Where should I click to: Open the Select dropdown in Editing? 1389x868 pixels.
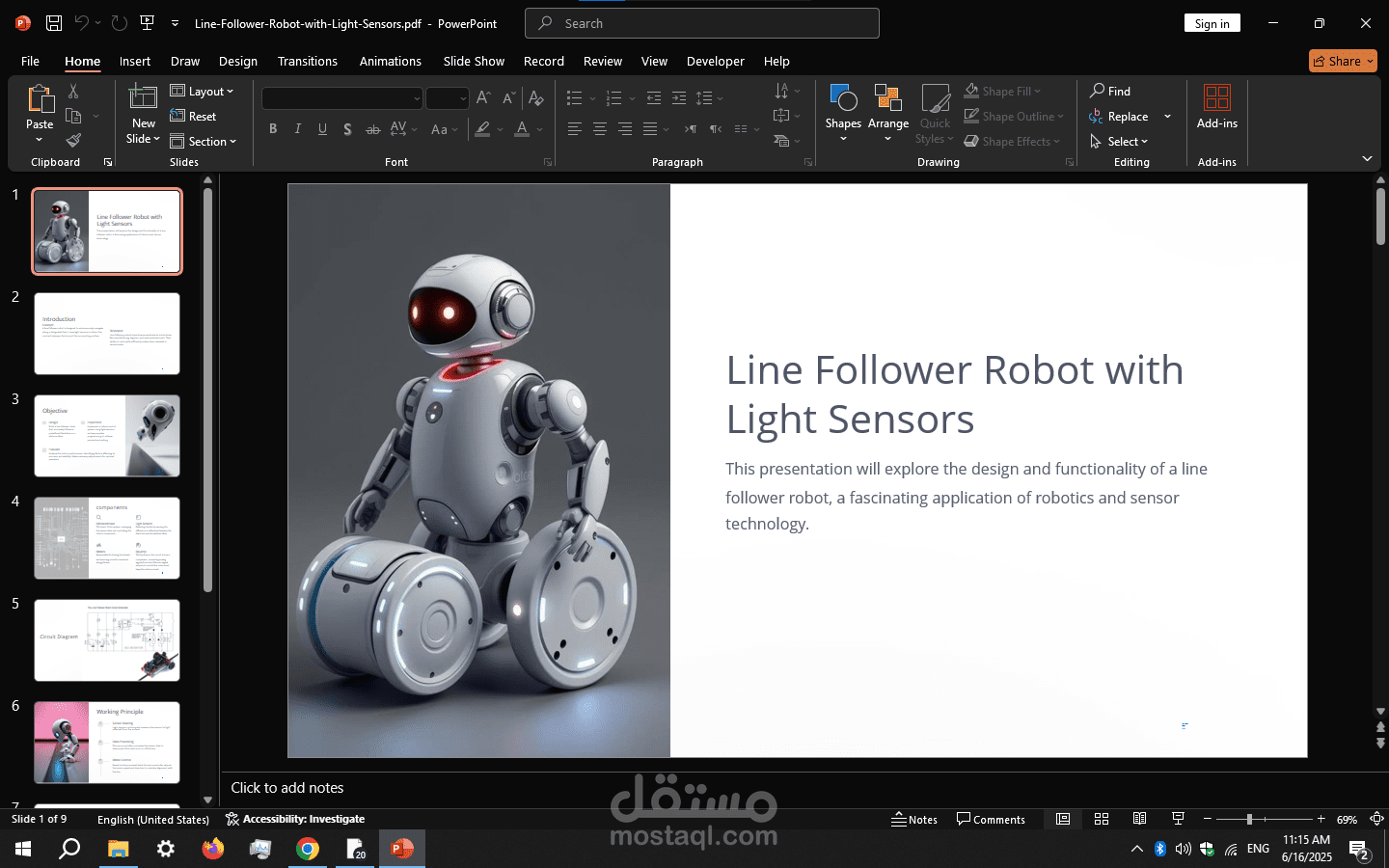point(1119,141)
